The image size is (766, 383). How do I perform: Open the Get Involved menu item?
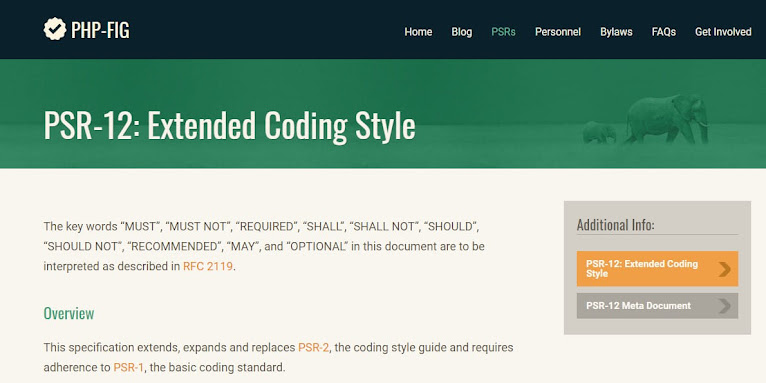723,32
